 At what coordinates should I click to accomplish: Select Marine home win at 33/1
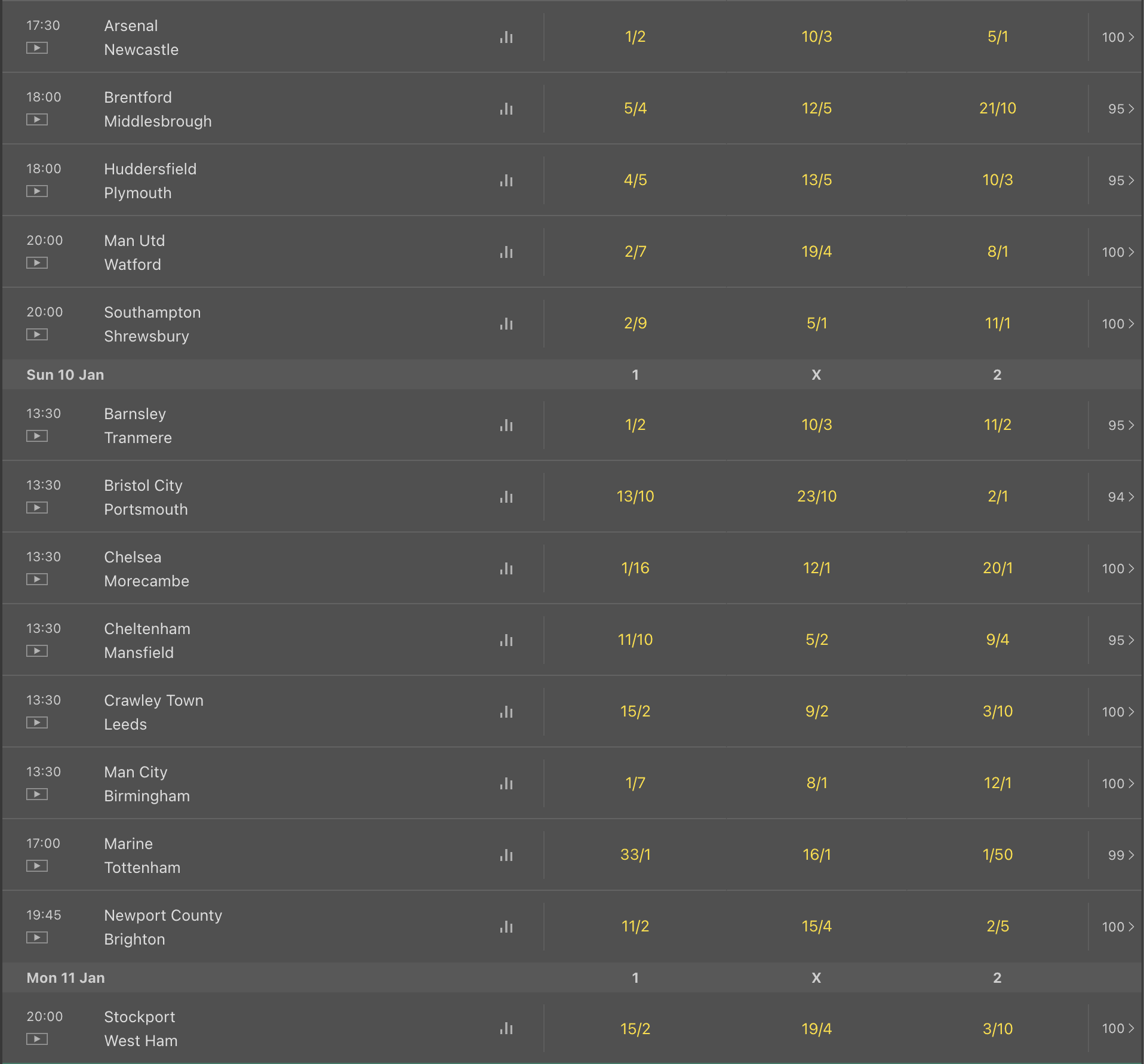pos(635,855)
